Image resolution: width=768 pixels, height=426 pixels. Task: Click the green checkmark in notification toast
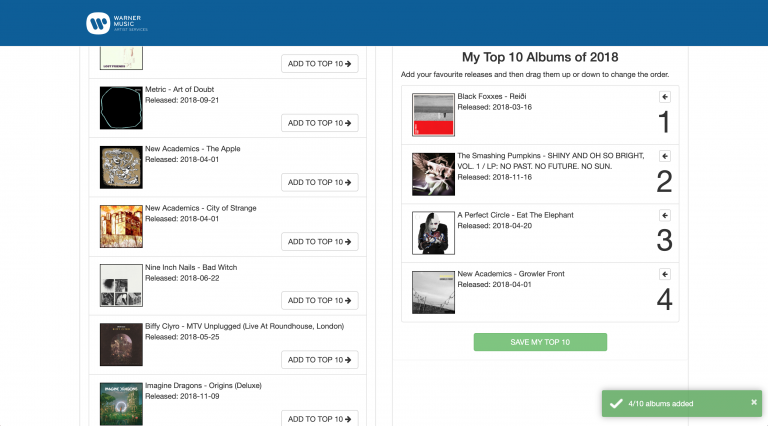click(615, 403)
